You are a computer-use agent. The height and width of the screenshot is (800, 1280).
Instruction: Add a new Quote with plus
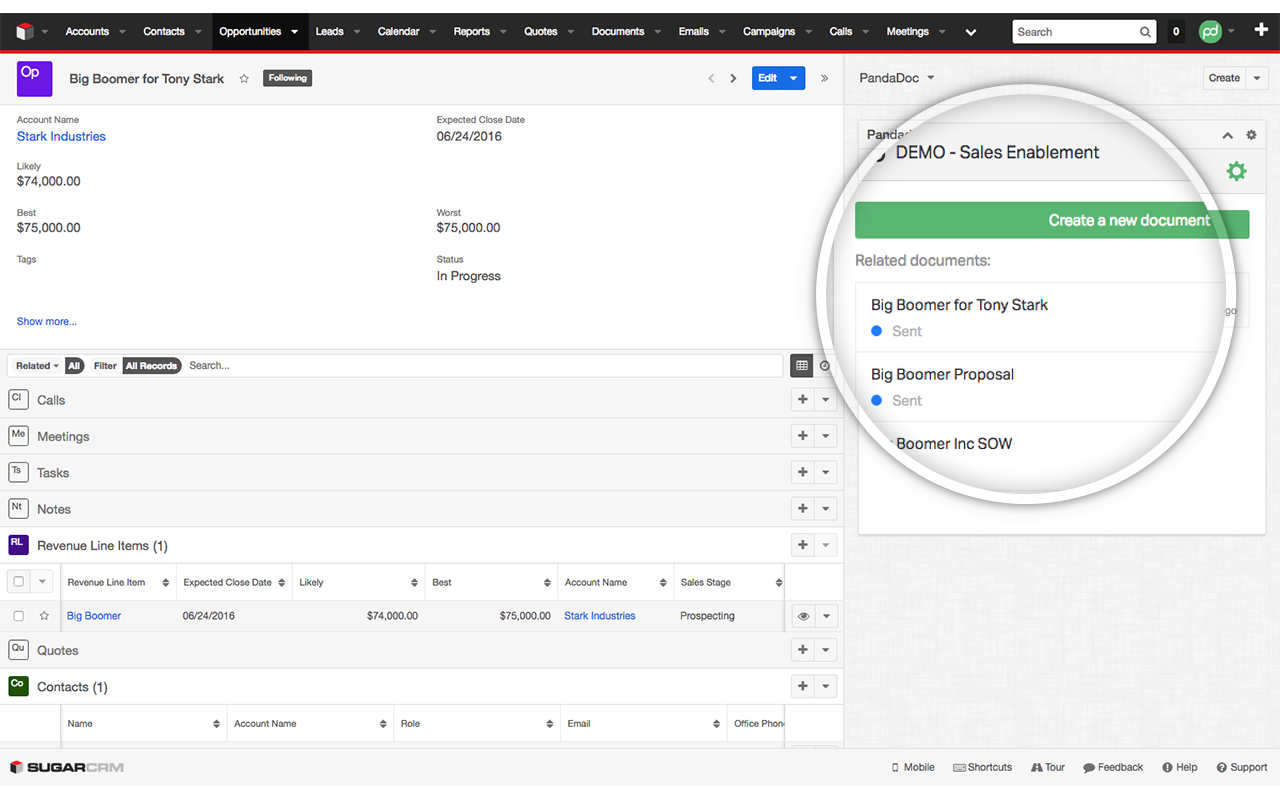(x=802, y=650)
